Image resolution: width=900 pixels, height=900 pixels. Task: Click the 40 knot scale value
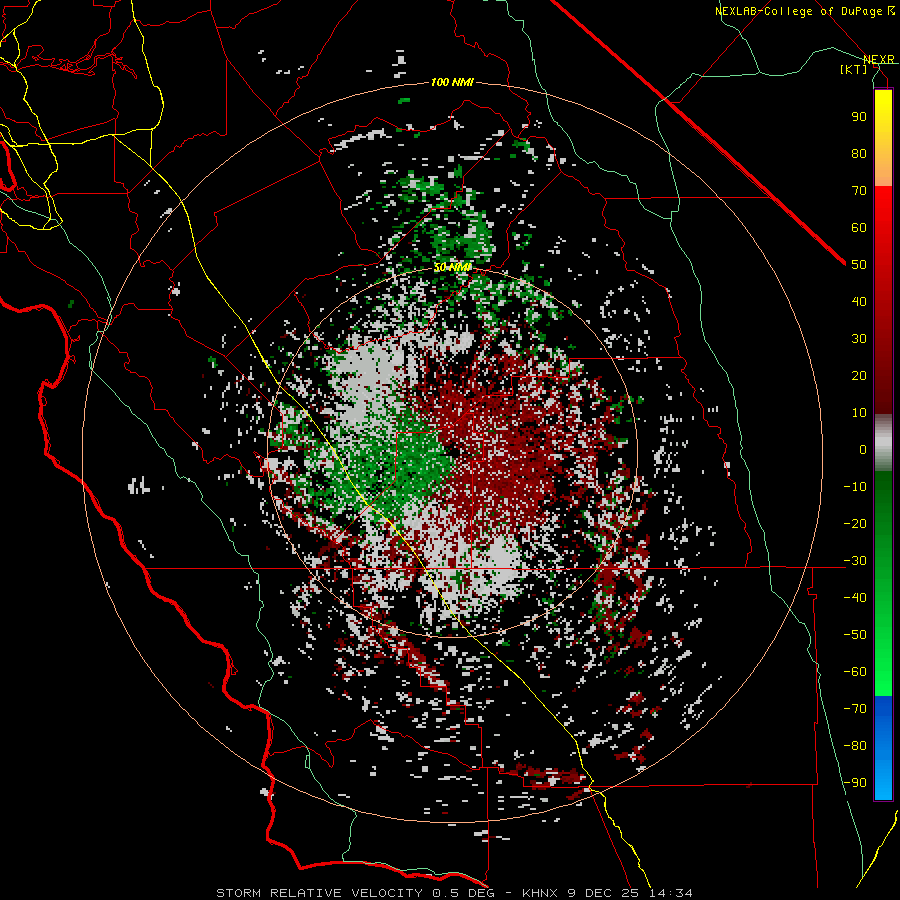coord(859,301)
